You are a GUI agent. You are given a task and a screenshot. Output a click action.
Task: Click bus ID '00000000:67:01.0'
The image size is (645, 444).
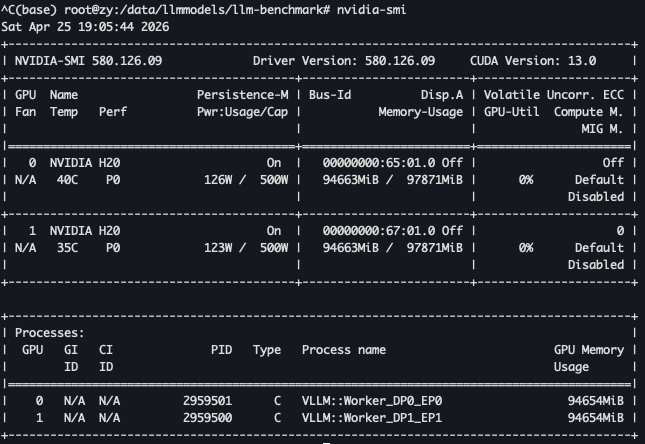379,231
